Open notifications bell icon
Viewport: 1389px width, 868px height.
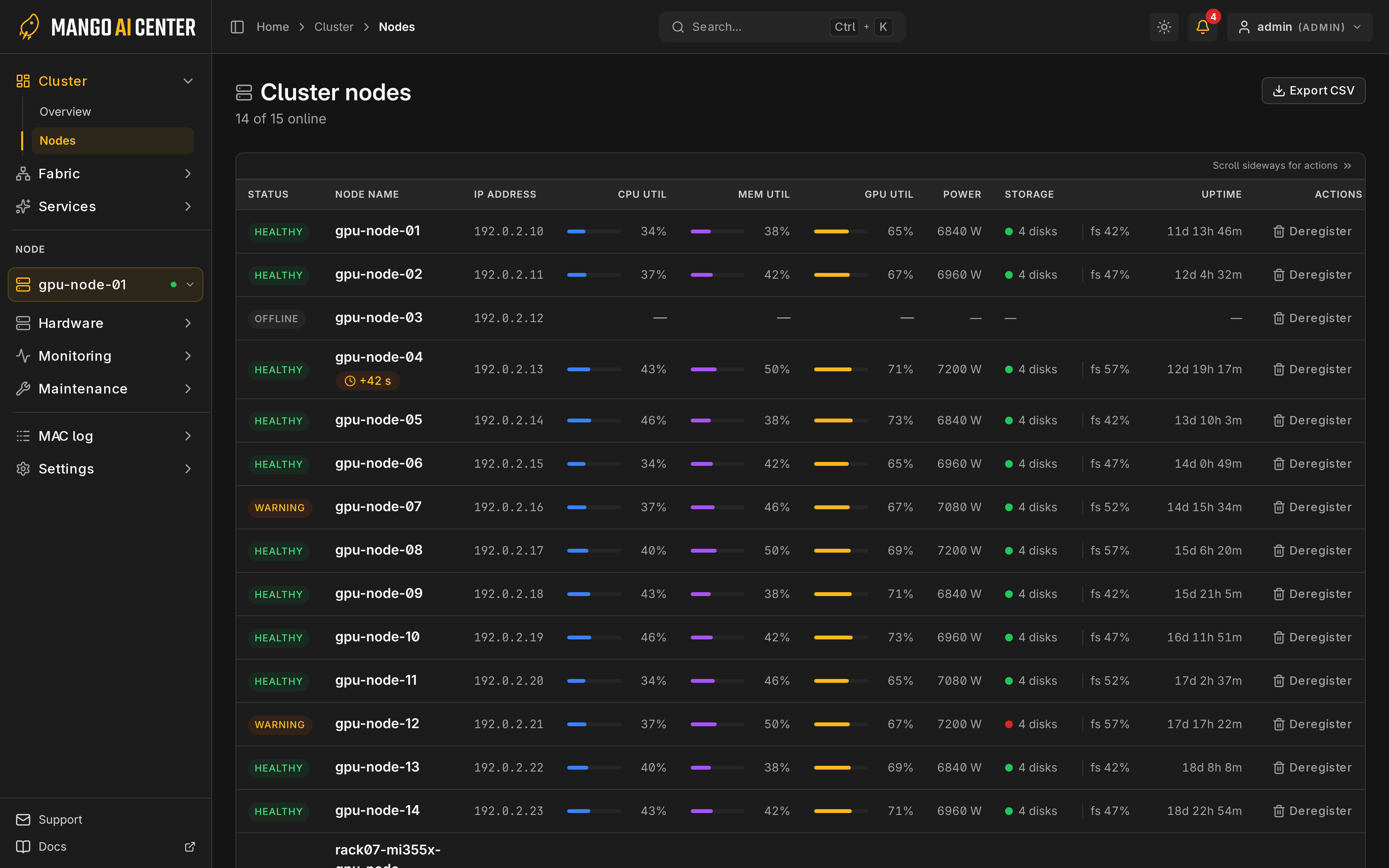(x=1203, y=27)
